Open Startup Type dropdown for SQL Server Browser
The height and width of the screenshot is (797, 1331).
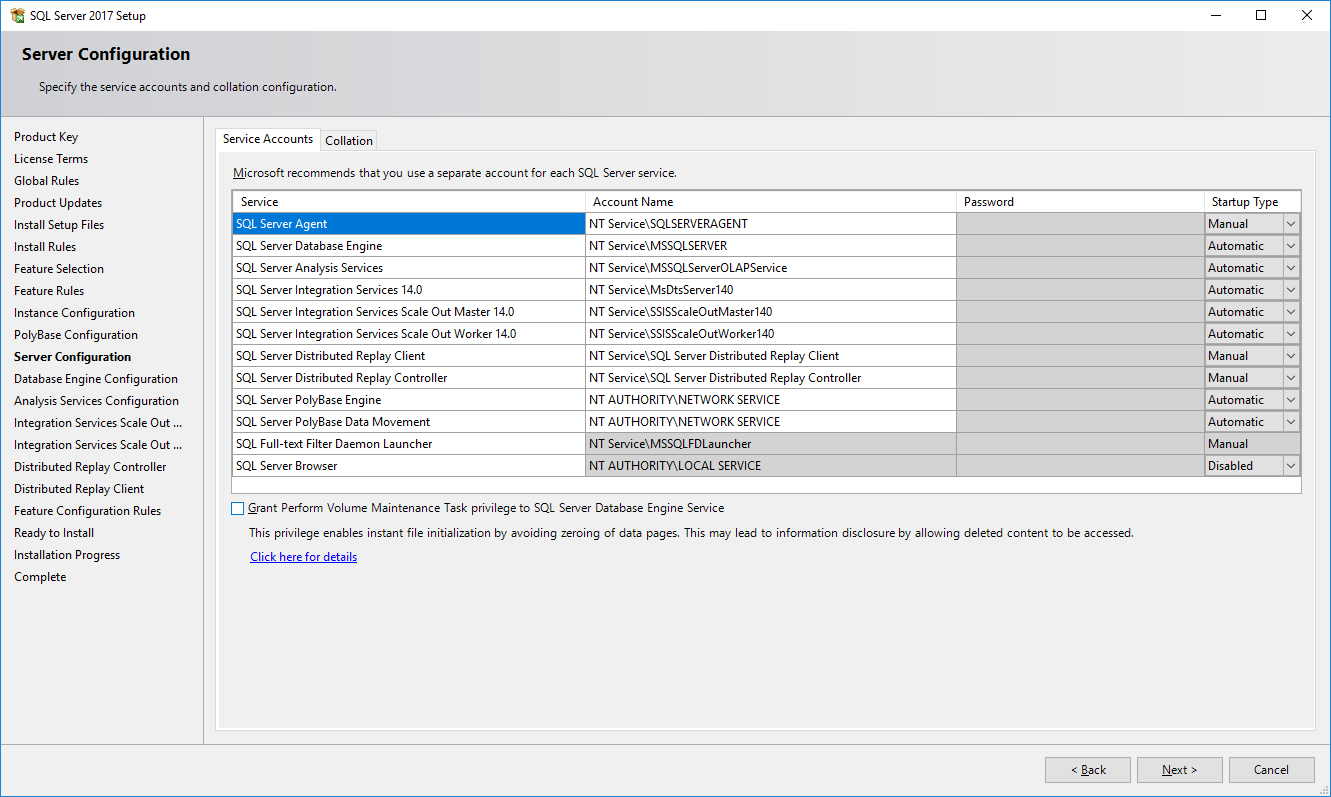(1290, 466)
